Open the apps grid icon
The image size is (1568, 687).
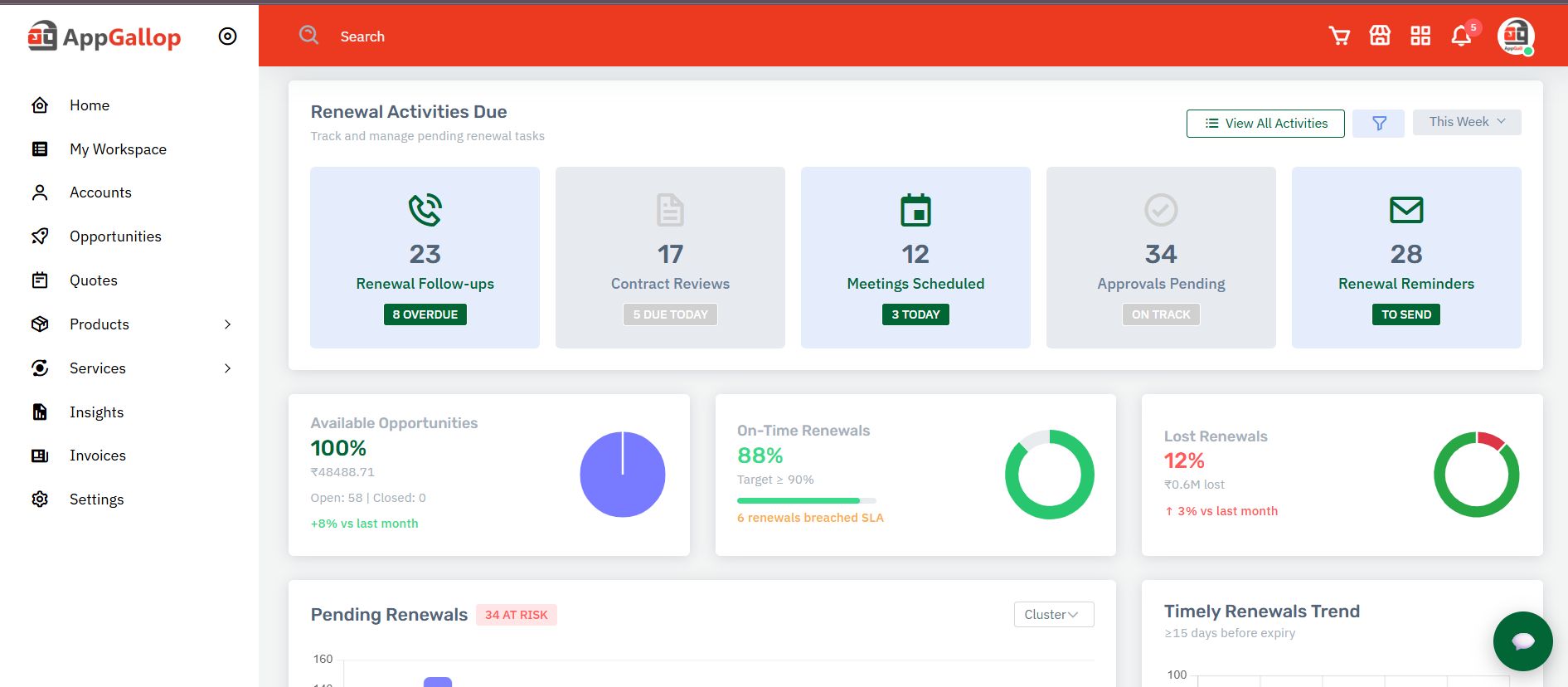(x=1420, y=36)
